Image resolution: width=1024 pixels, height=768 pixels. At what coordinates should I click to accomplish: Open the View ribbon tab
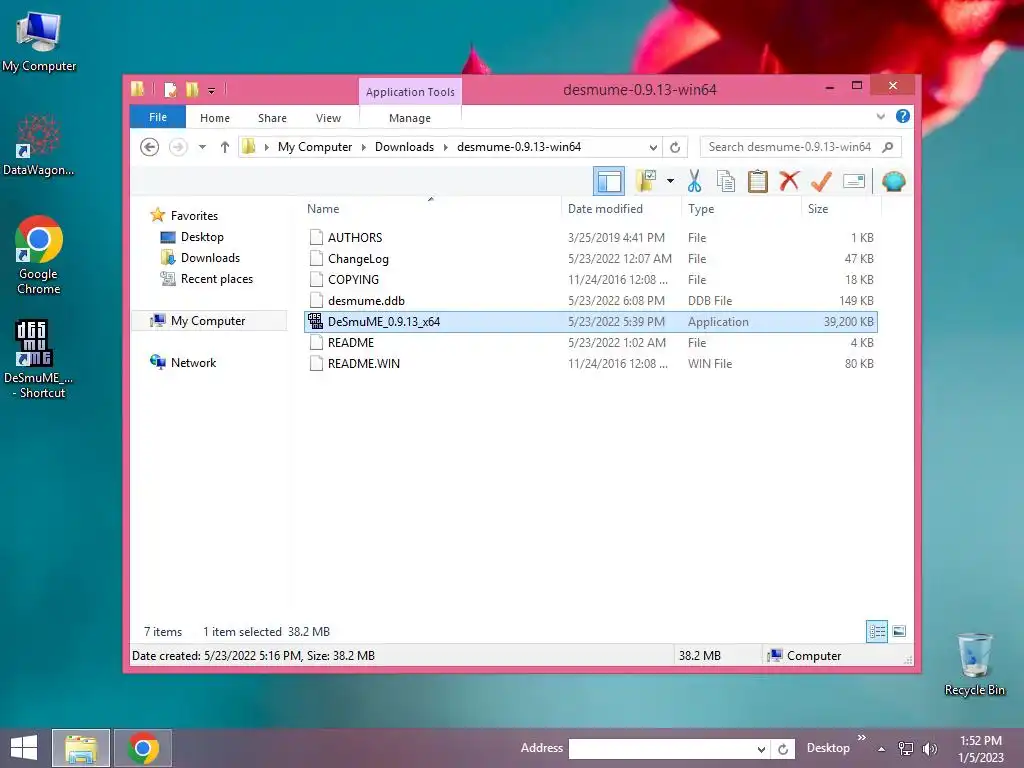(328, 118)
